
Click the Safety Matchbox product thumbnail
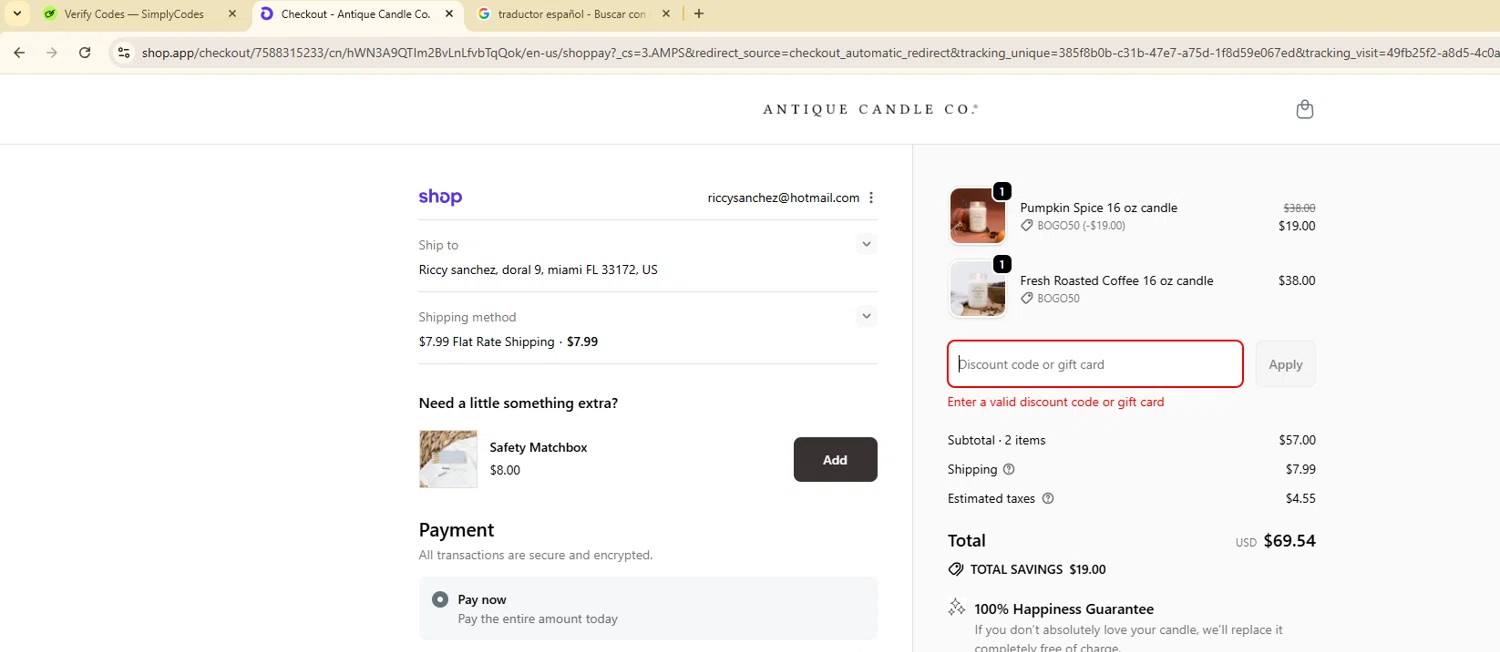click(x=448, y=459)
